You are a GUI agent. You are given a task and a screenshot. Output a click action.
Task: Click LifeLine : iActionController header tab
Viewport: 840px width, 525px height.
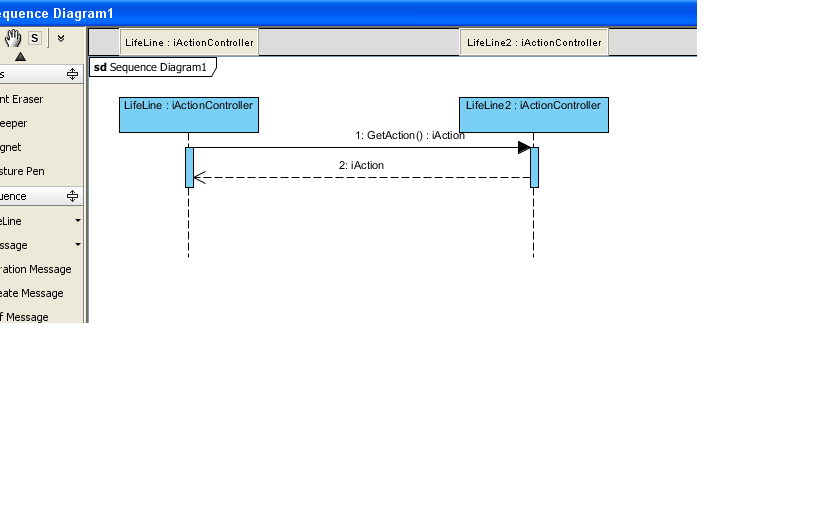click(x=189, y=42)
